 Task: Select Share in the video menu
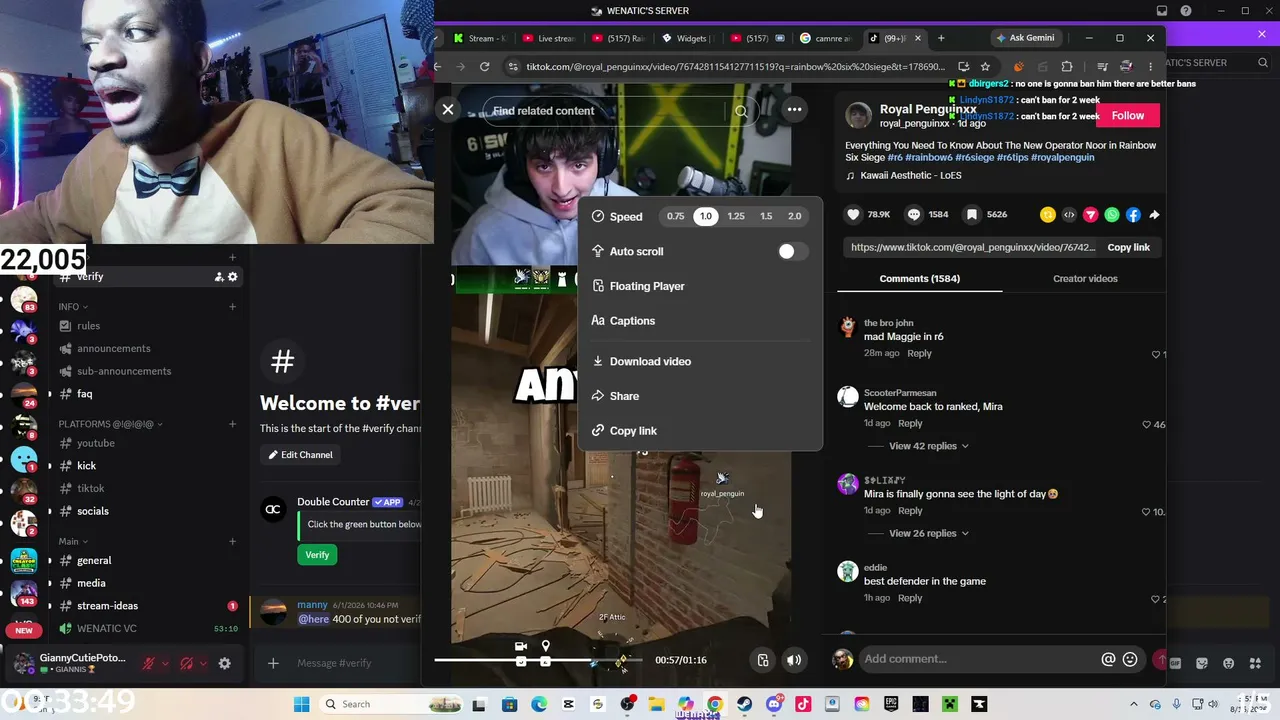click(700, 396)
